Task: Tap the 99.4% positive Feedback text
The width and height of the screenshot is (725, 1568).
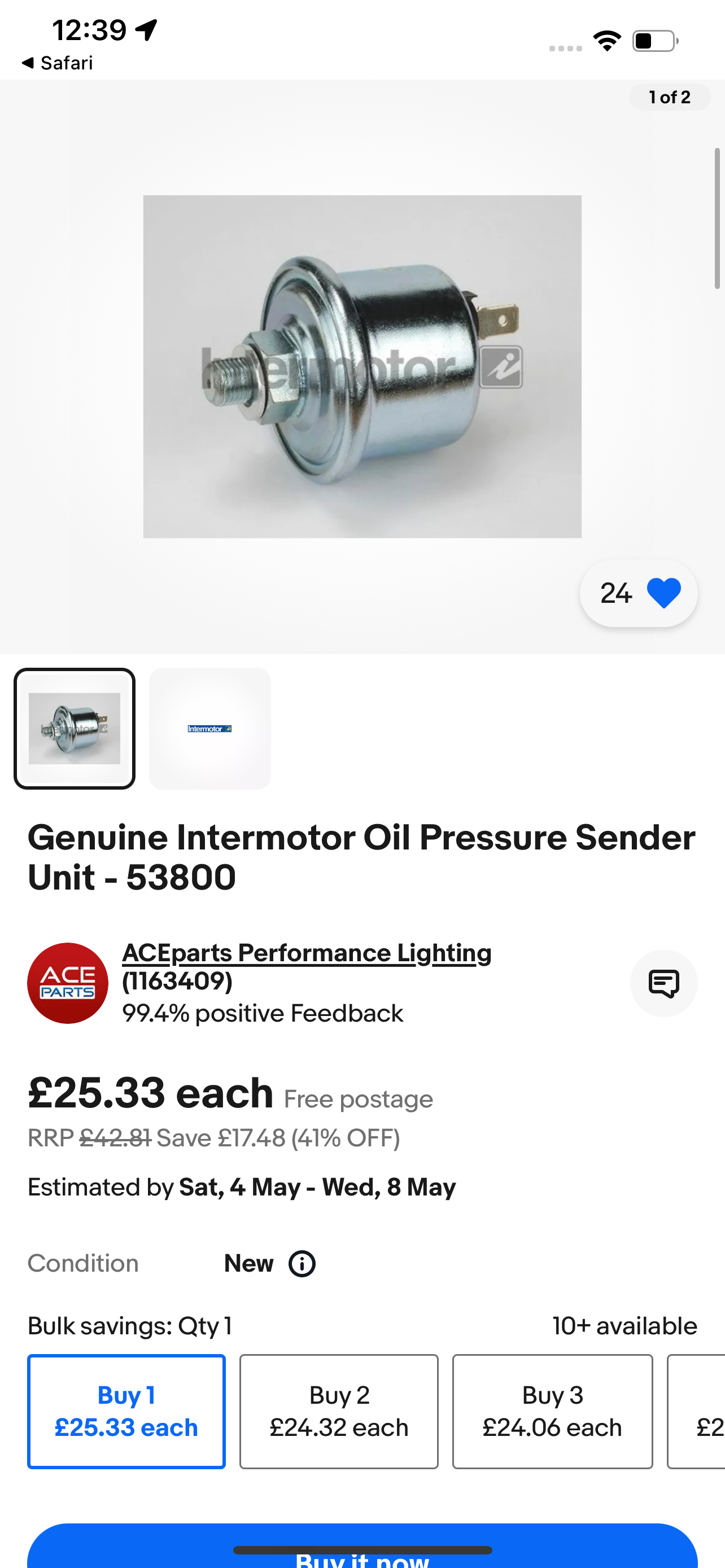Action: pos(263,1014)
